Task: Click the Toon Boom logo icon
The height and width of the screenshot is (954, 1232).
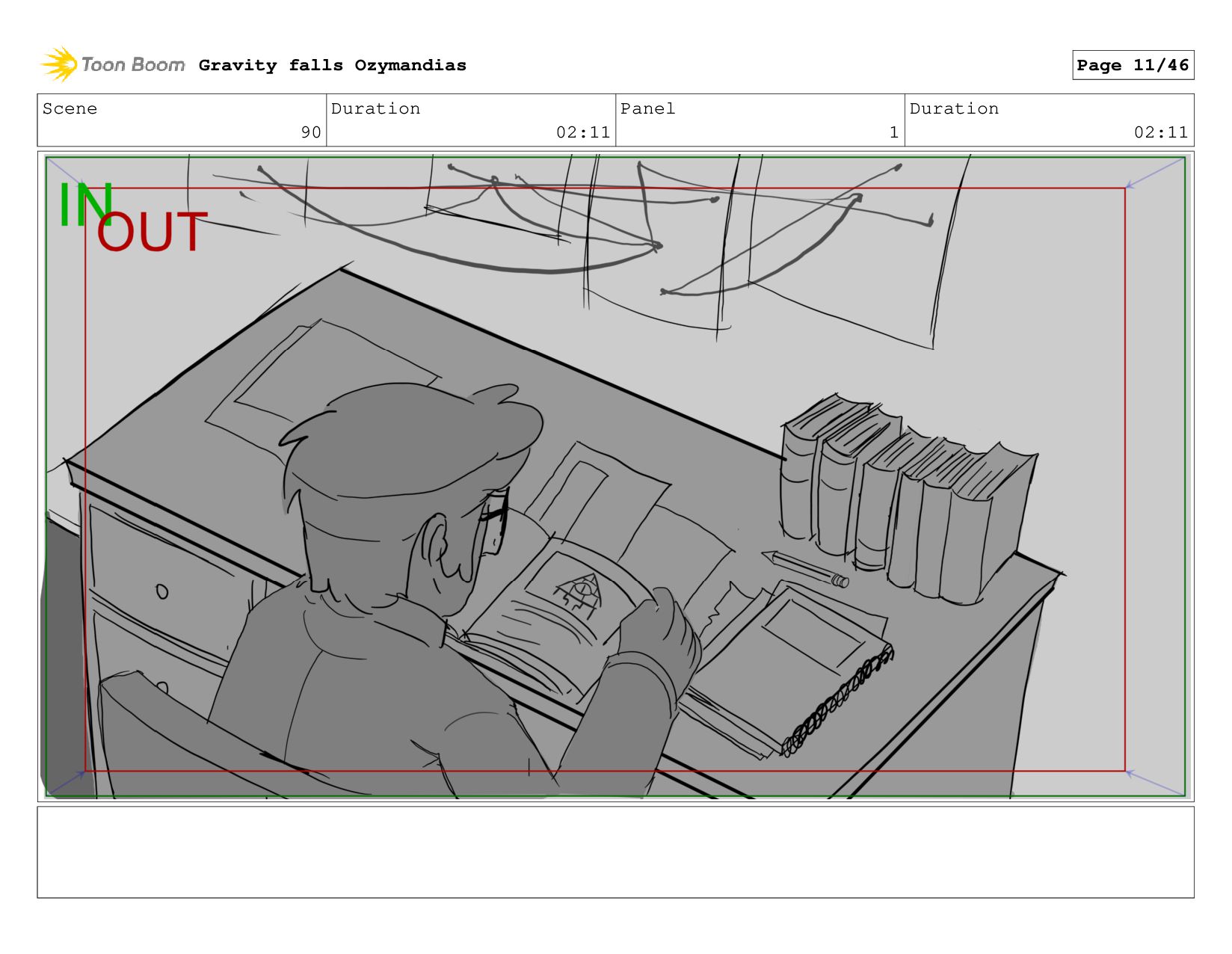Action: click(x=59, y=64)
